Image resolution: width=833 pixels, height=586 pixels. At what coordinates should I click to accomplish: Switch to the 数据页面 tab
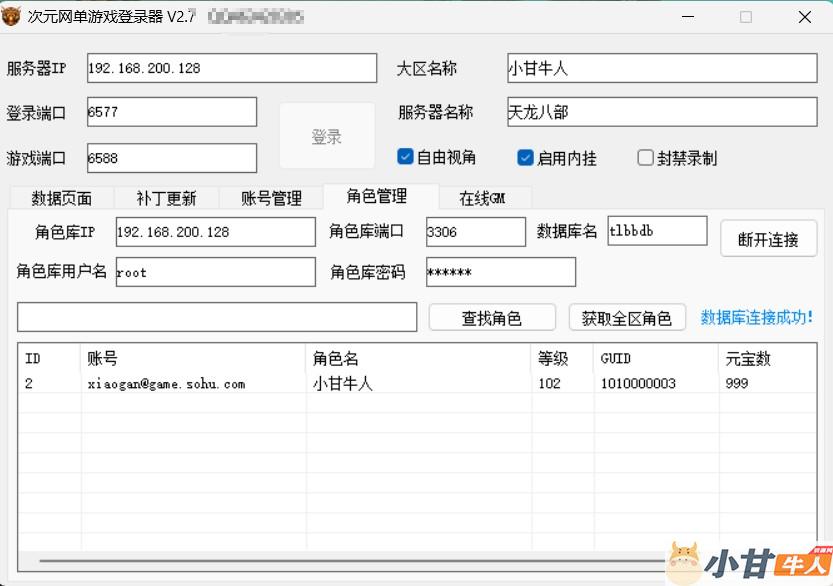[62, 198]
